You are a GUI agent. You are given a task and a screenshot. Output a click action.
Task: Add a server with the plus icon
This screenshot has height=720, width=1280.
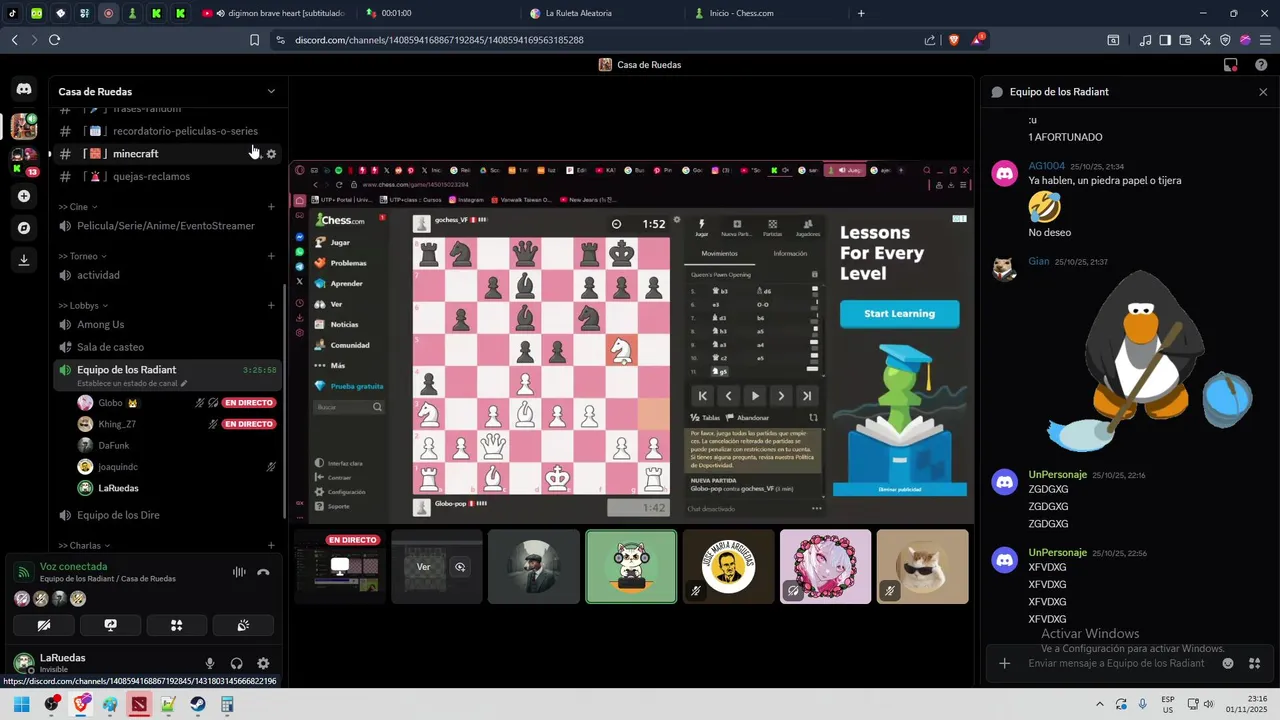coord(24,196)
